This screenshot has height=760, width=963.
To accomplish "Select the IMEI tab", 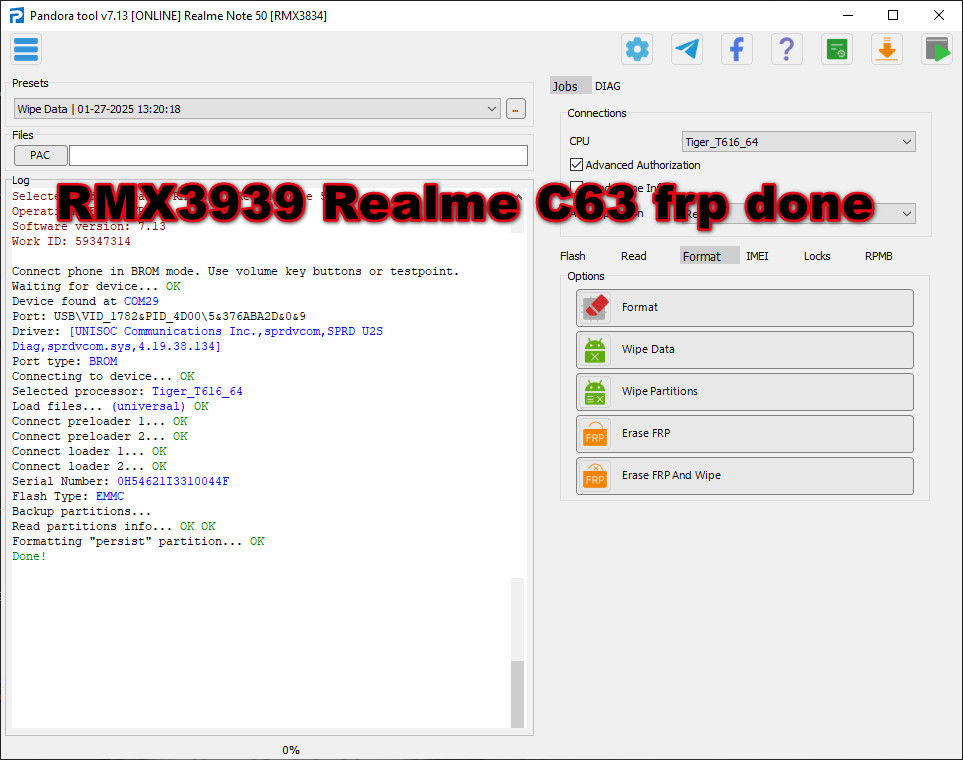I will click(x=757, y=255).
